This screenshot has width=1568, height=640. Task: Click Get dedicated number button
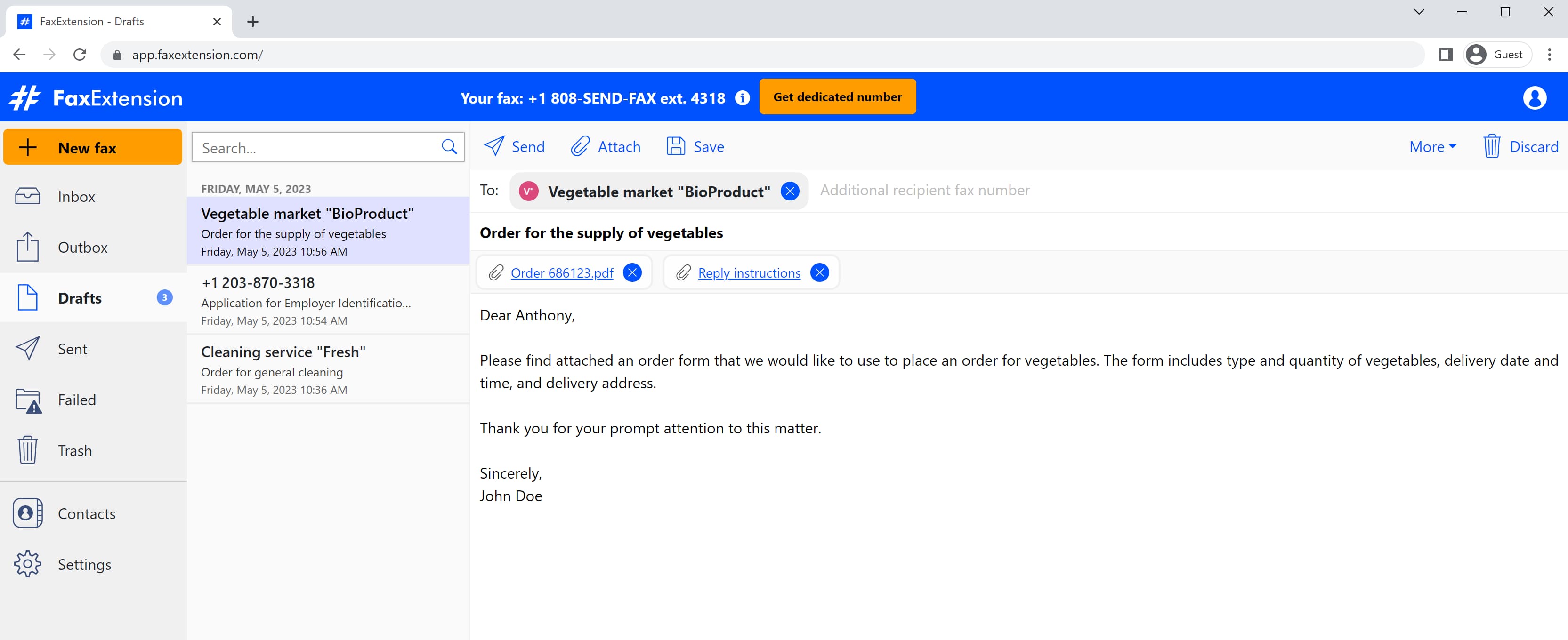838,96
